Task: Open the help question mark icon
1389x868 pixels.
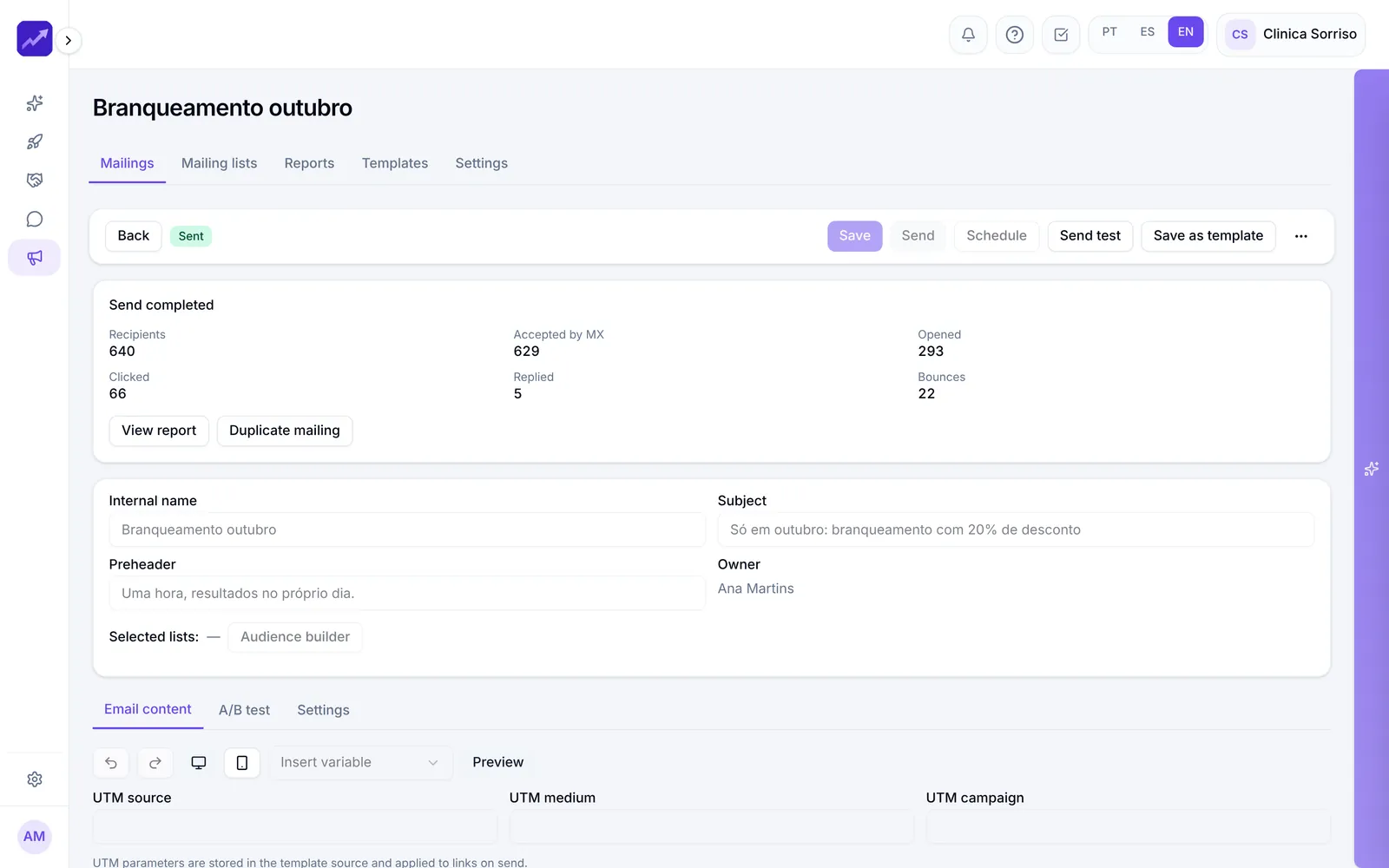Action: click(1014, 35)
